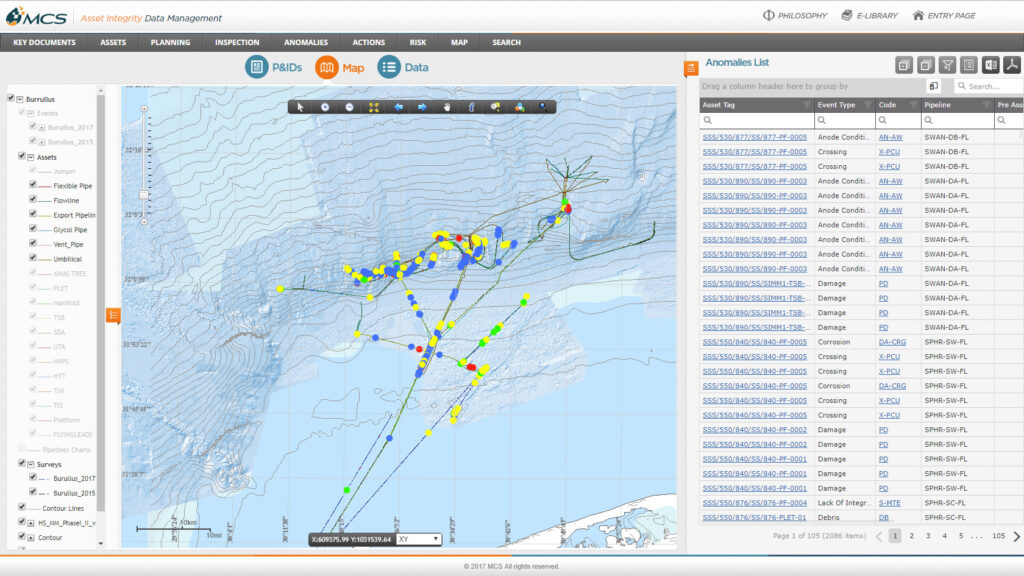
Task: Open the identify info tool
Action: tap(470, 107)
